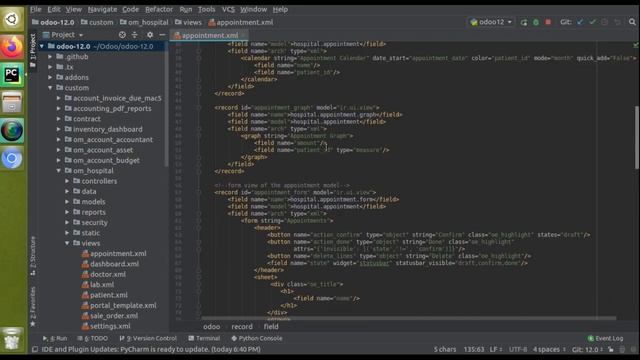The height and width of the screenshot is (360, 640).
Task: Click the 4 spaces indent setting
Action: 549,349
